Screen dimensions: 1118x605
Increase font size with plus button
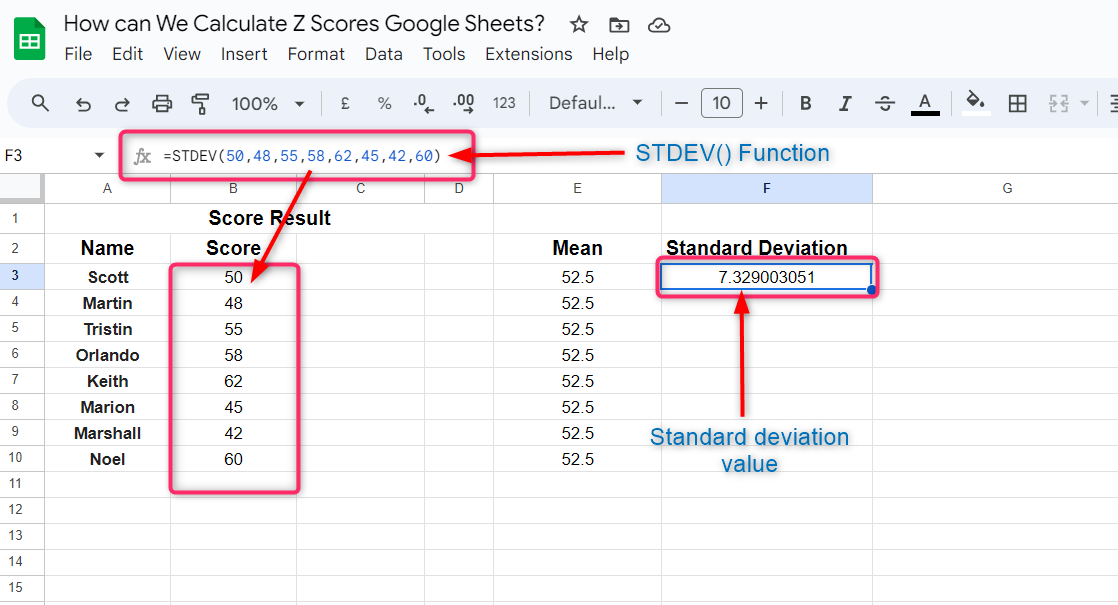click(761, 103)
